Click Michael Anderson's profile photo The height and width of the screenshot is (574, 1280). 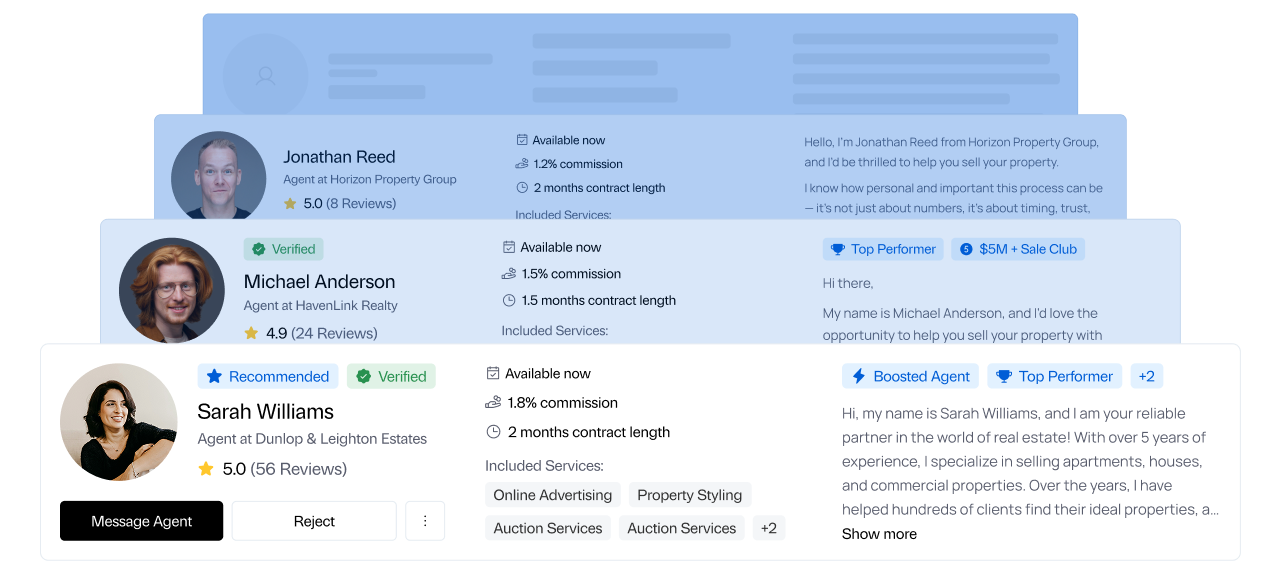pyautogui.click(x=172, y=290)
